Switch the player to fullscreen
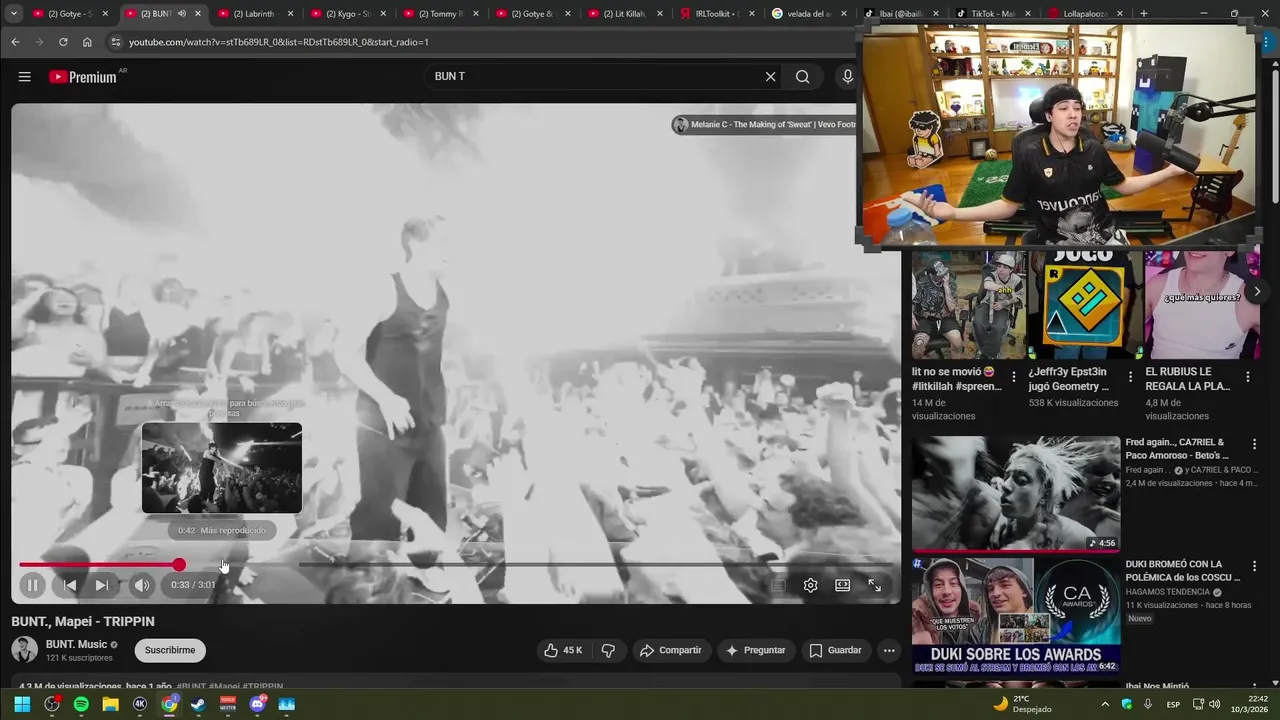Screen dimensions: 1280x720 pyautogui.click(x=874, y=585)
